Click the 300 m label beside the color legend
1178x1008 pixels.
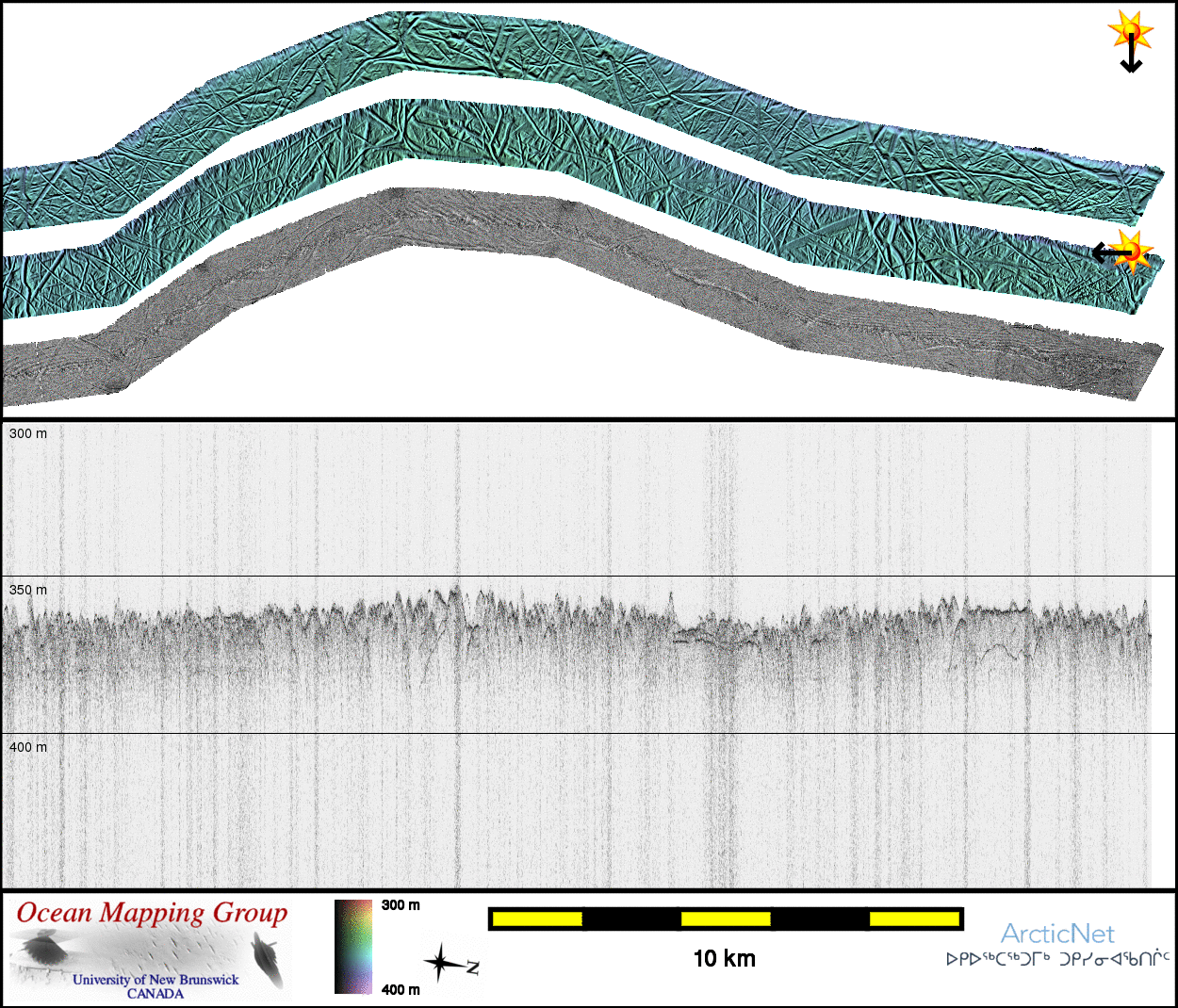[401, 905]
